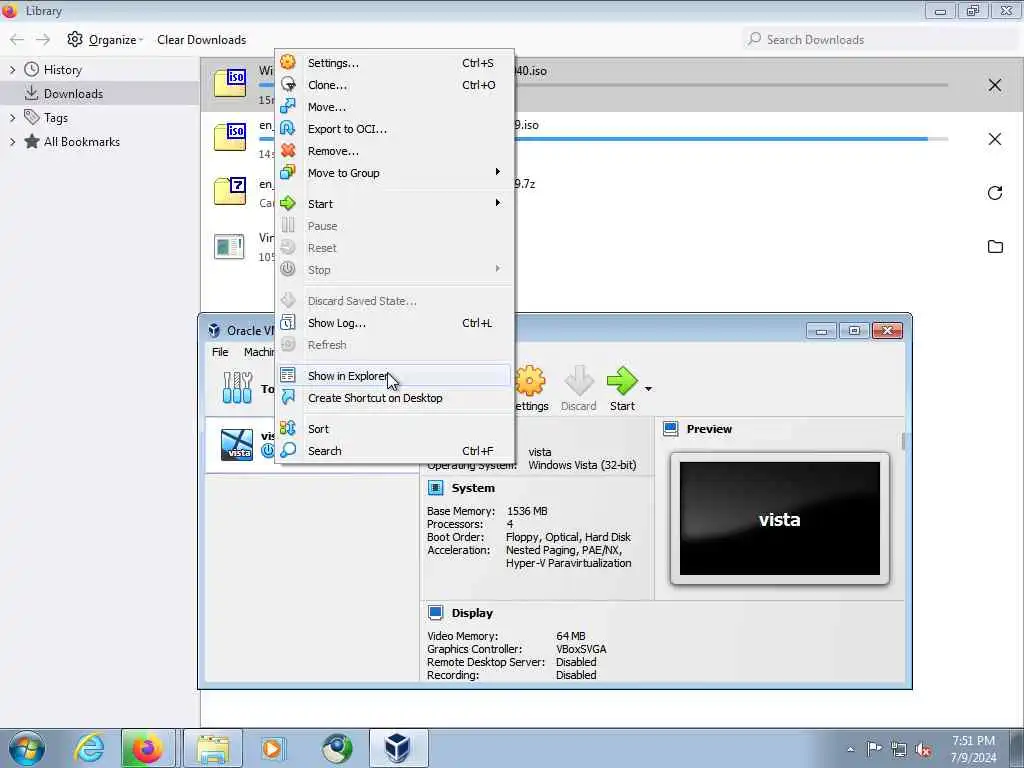
Task: Open the Organize dropdown
Action: 104,40
